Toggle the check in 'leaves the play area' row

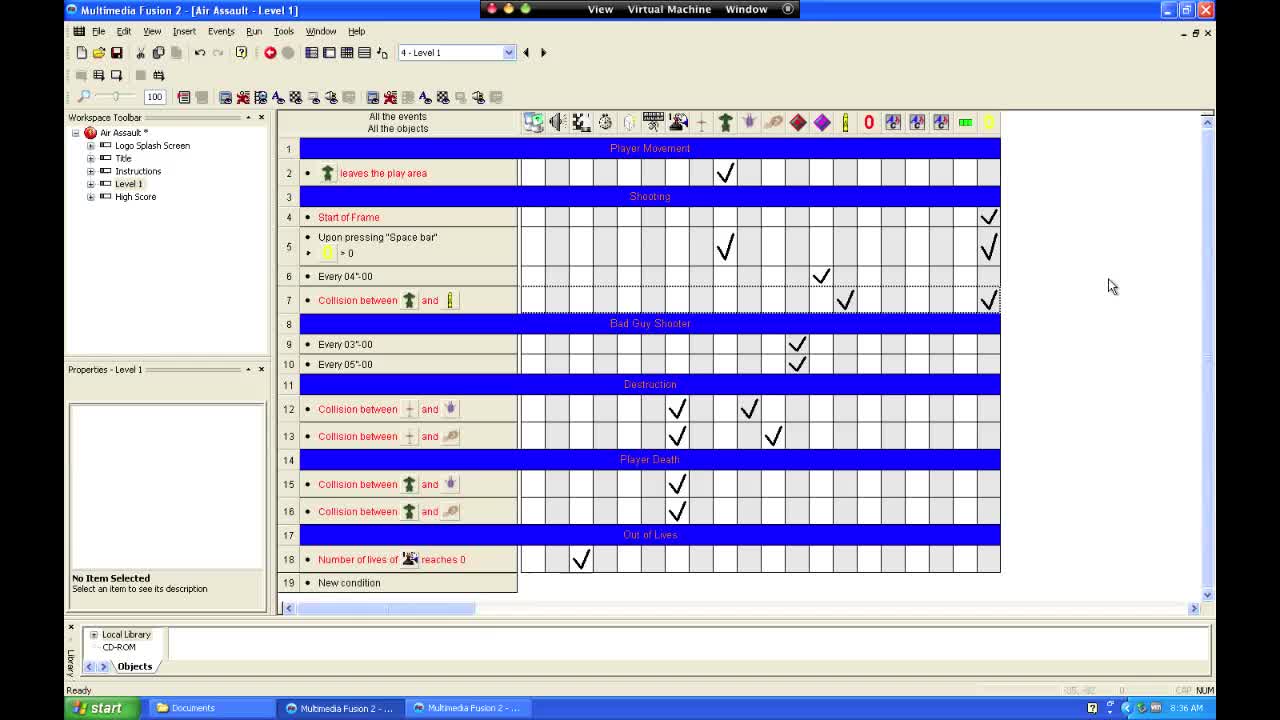725,173
